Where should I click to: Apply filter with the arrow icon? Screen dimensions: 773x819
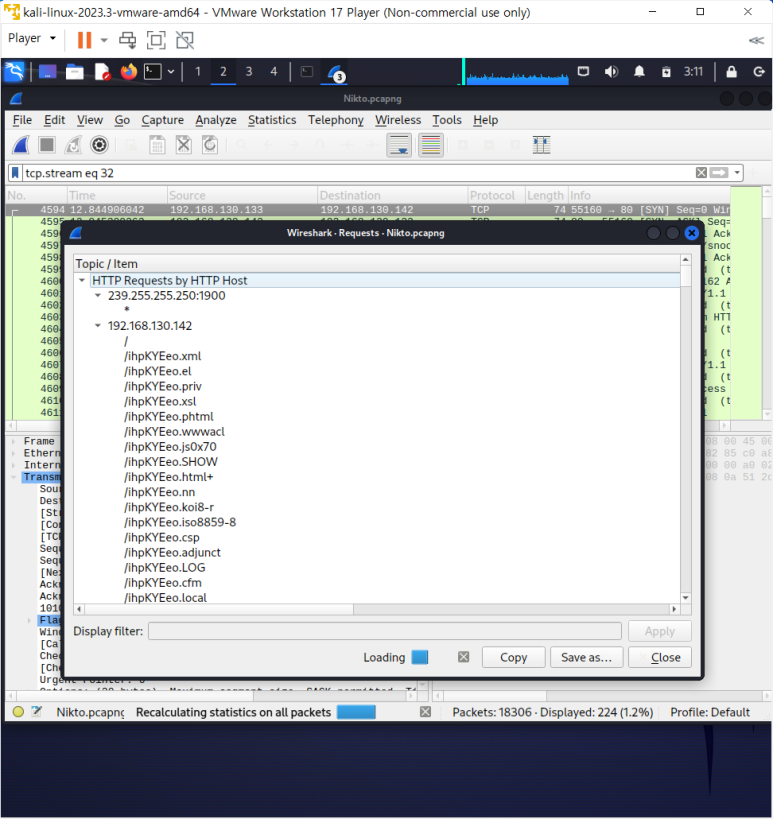(x=719, y=173)
